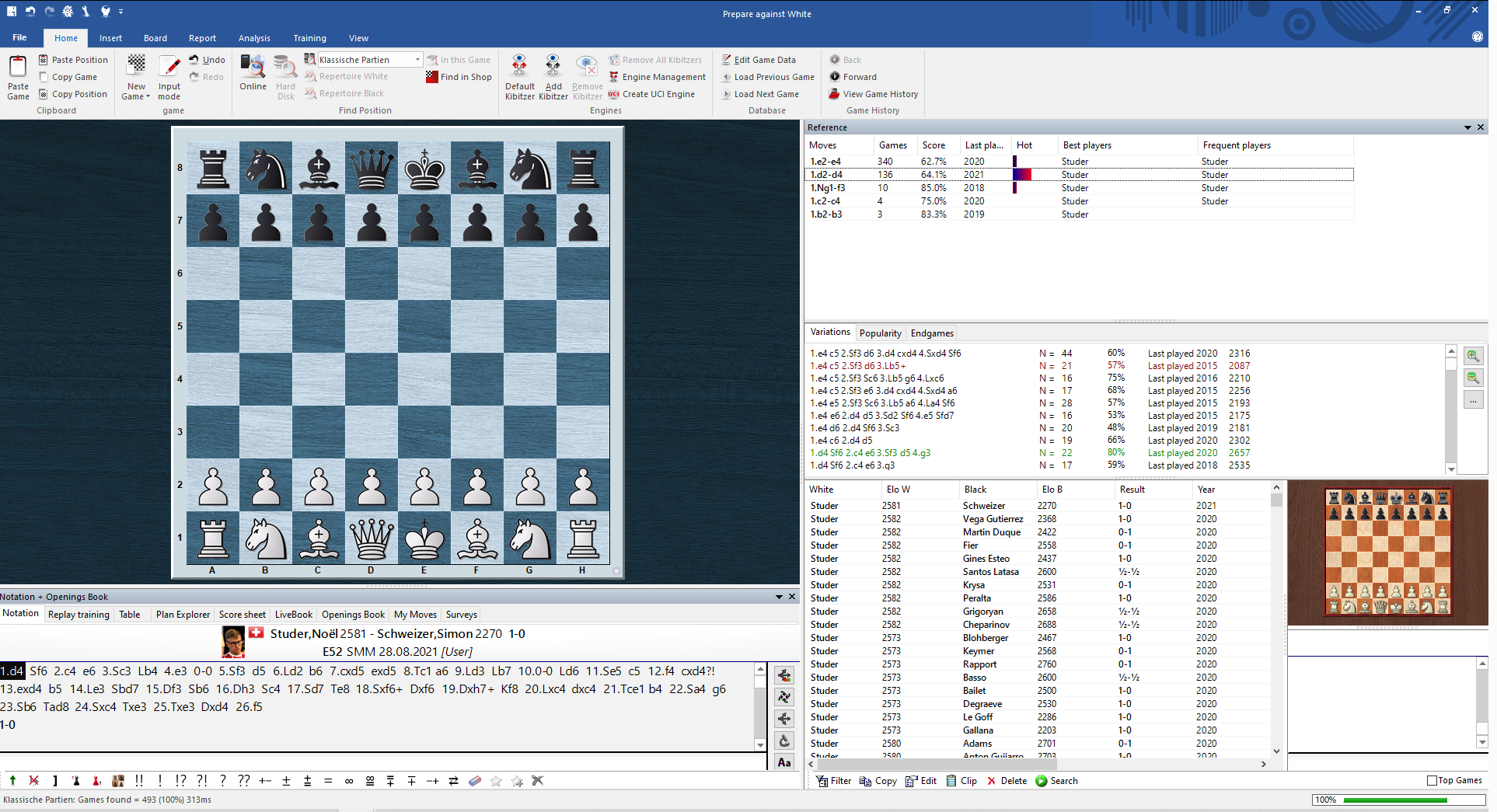
Task: Toggle Input mode
Action: coord(169,74)
